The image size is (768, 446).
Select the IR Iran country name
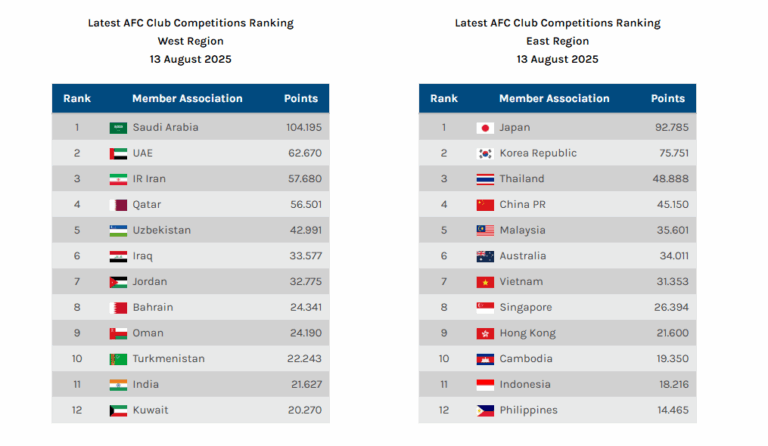coord(149,179)
